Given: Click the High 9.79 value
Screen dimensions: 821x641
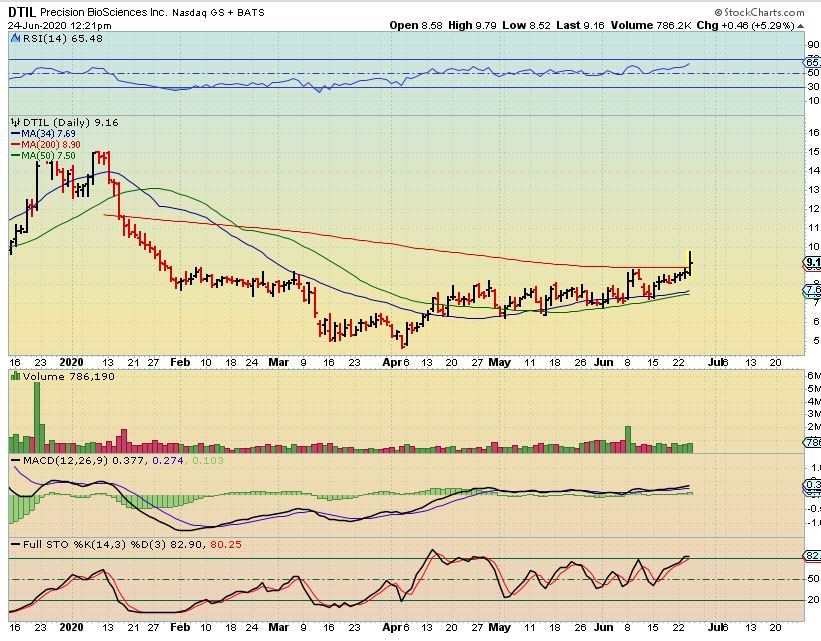Looking at the screenshot, I should click(472, 25).
